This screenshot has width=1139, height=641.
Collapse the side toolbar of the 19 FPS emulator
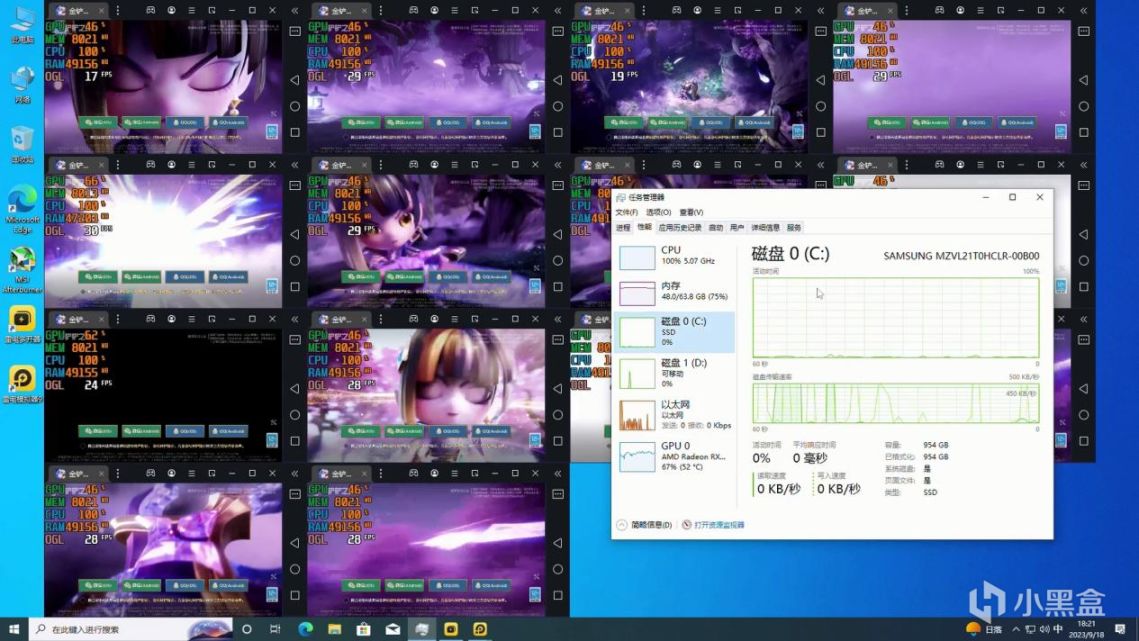tap(821, 11)
